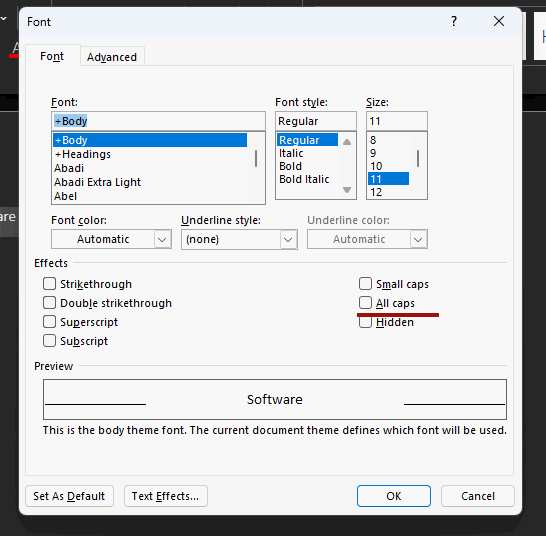This screenshot has height=536, width=546.
Task: Click the Cancel button
Action: 478,496
